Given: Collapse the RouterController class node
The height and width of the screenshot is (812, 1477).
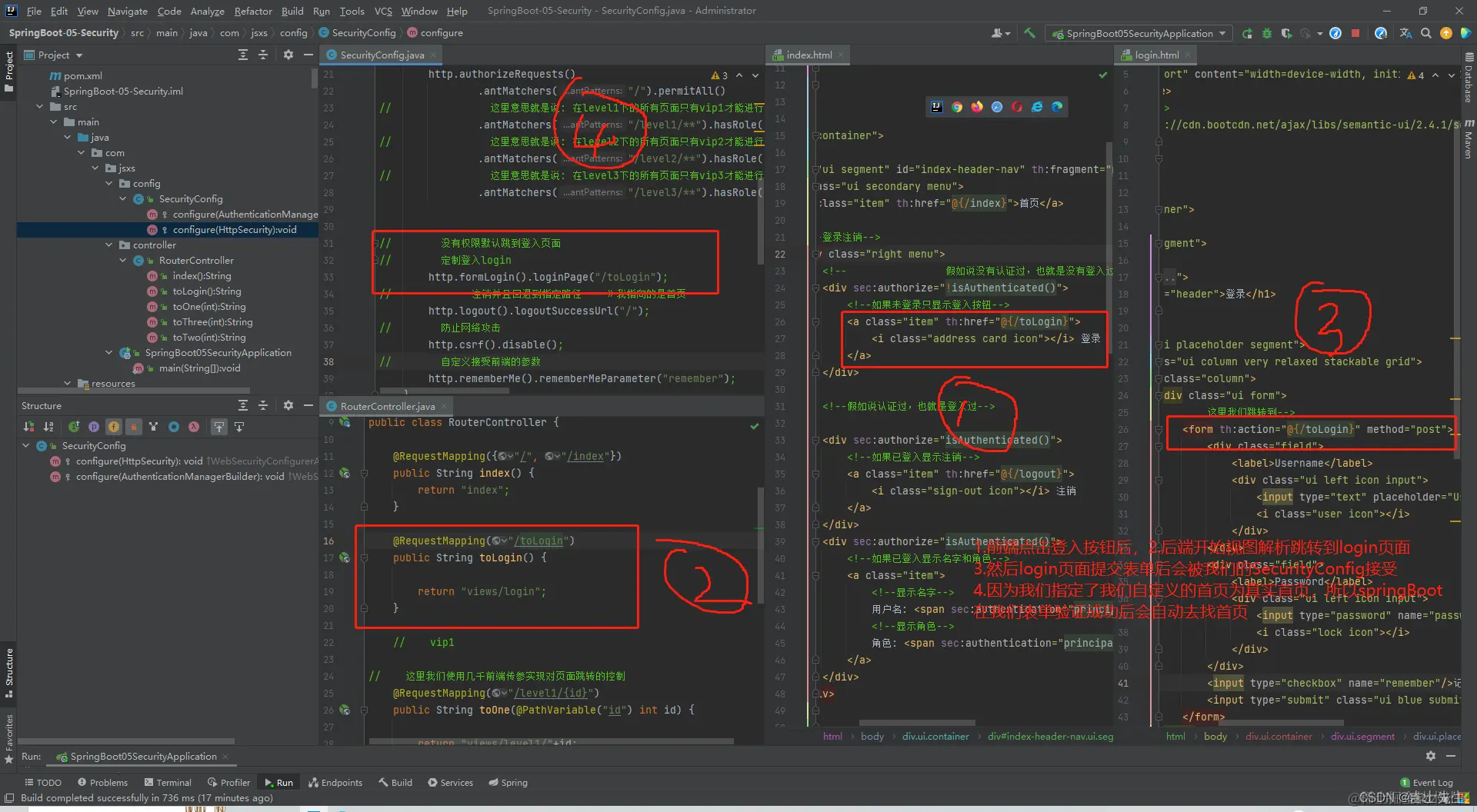Looking at the screenshot, I should [x=123, y=261].
